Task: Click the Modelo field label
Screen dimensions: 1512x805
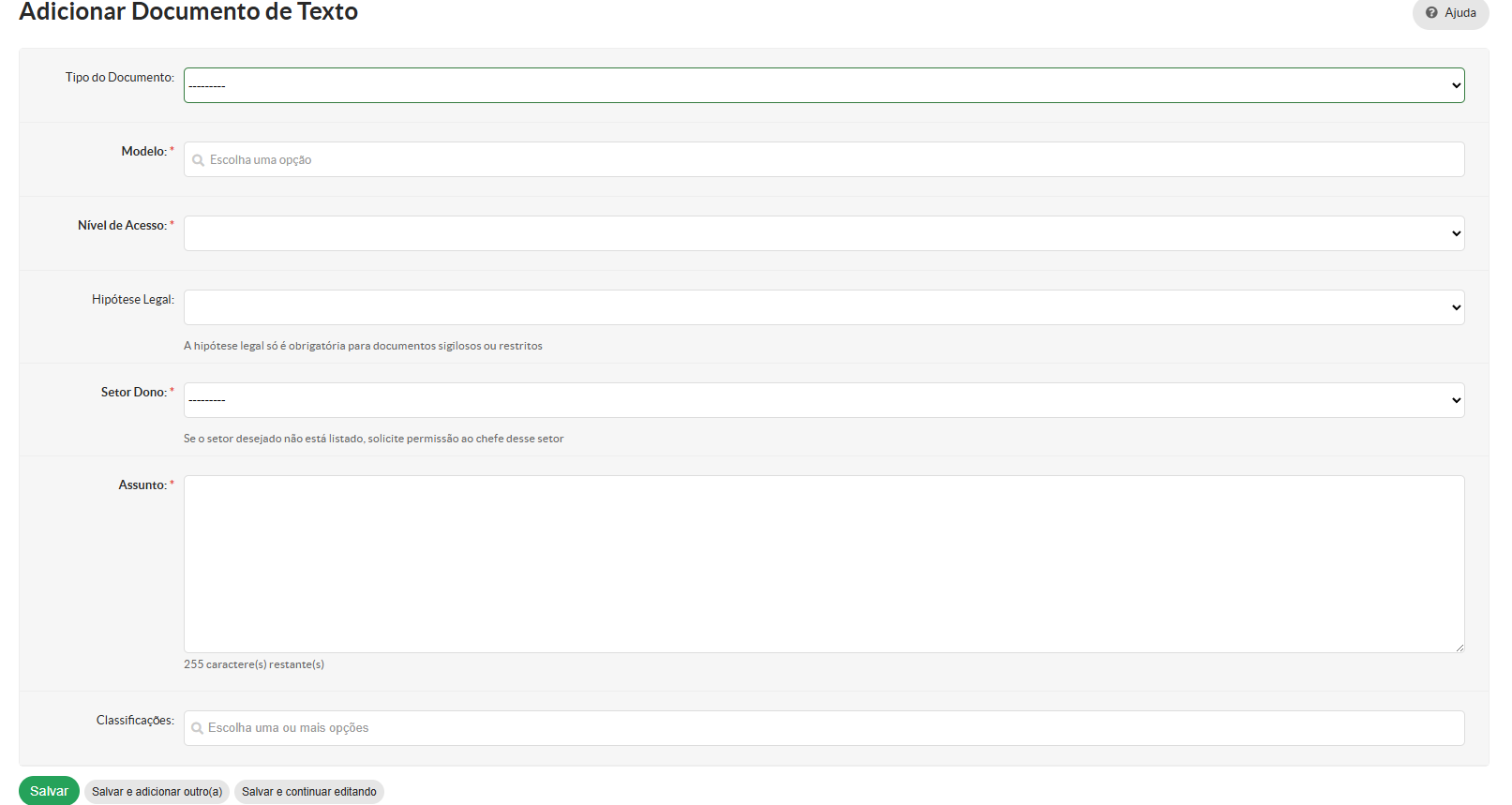Action: click(x=143, y=151)
